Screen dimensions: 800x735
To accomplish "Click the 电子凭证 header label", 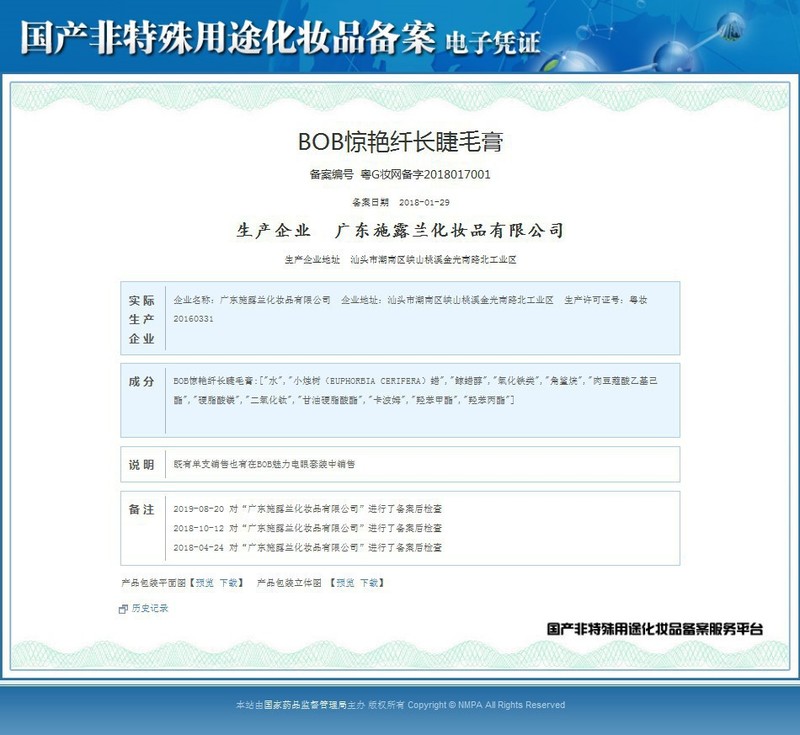I will click(492, 42).
